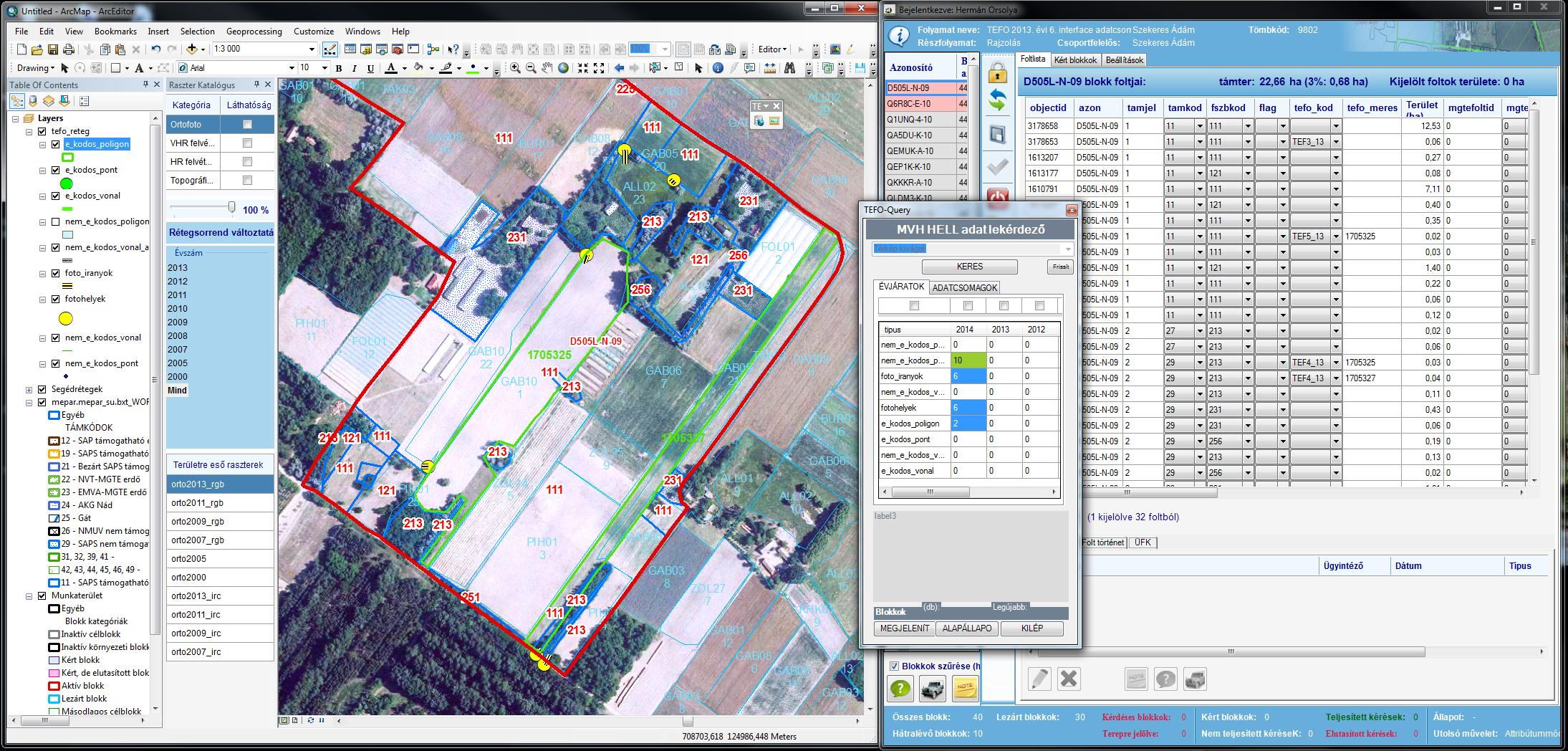
Task: Click the MEGJELENÍT button
Action: [x=905, y=628]
